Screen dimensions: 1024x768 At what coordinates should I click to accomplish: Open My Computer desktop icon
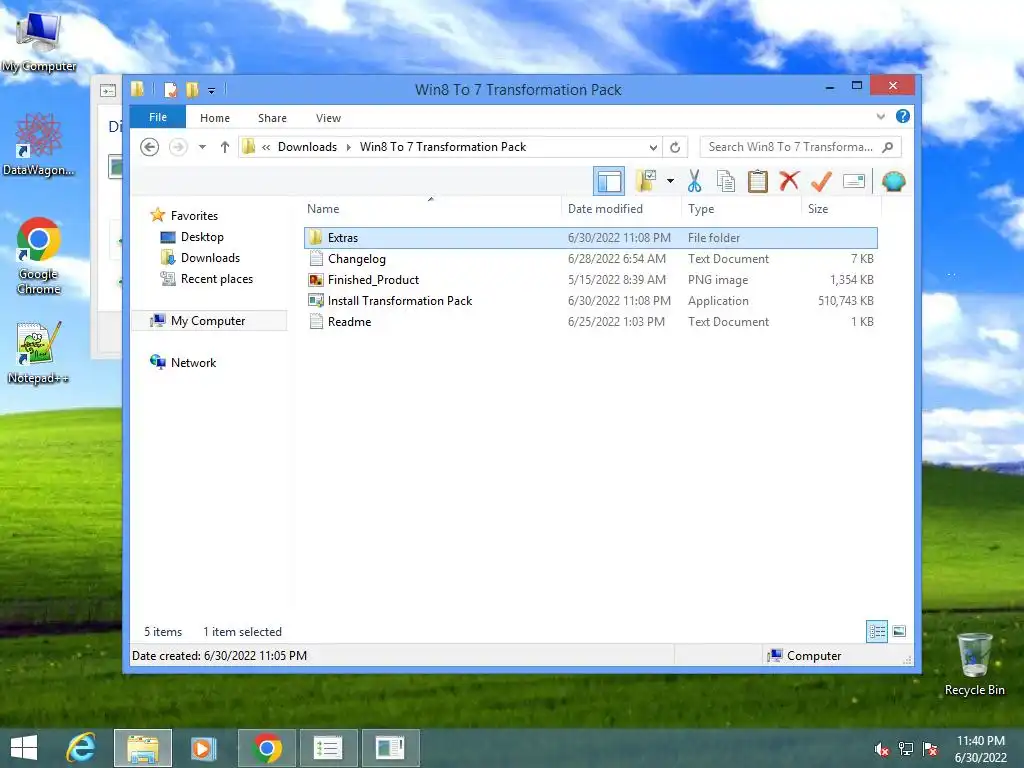click(39, 41)
